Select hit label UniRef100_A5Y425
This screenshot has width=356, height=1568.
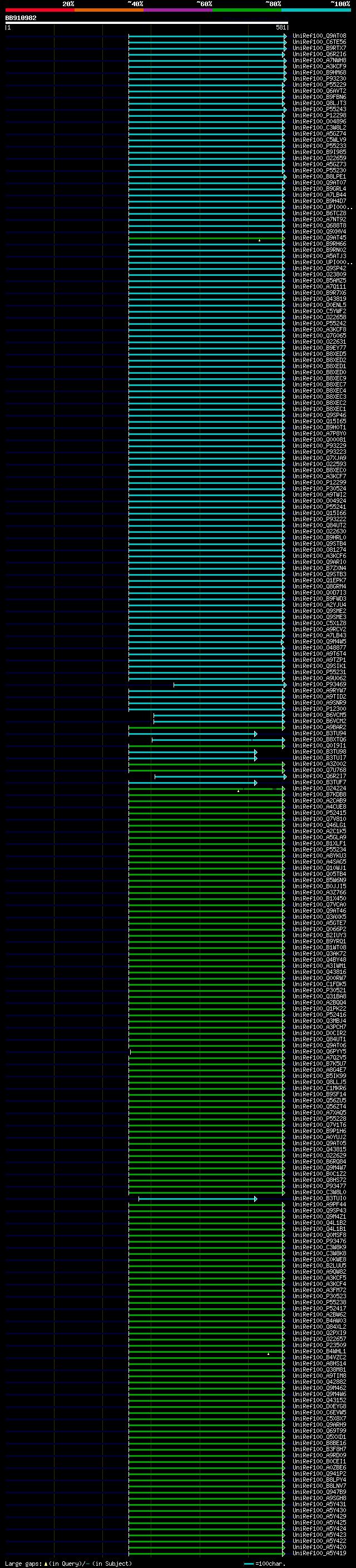[319, 1524]
